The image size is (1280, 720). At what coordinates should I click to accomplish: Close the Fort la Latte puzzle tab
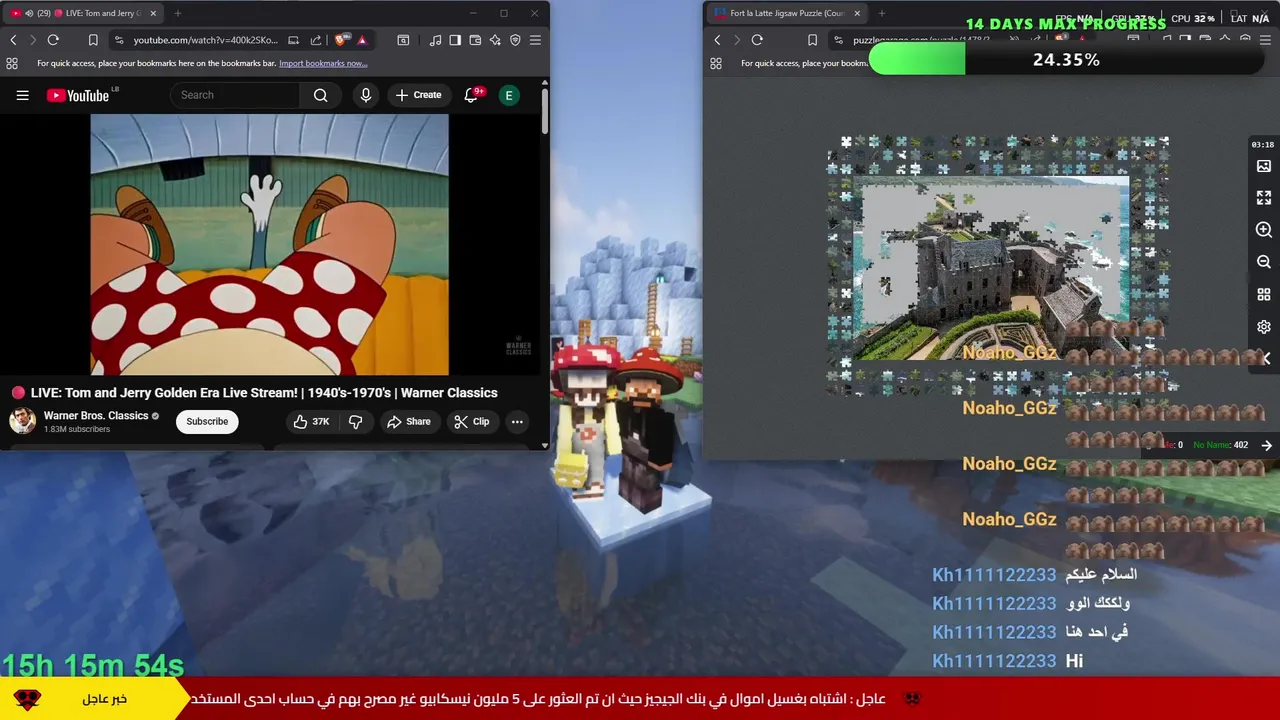[x=856, y=13]
